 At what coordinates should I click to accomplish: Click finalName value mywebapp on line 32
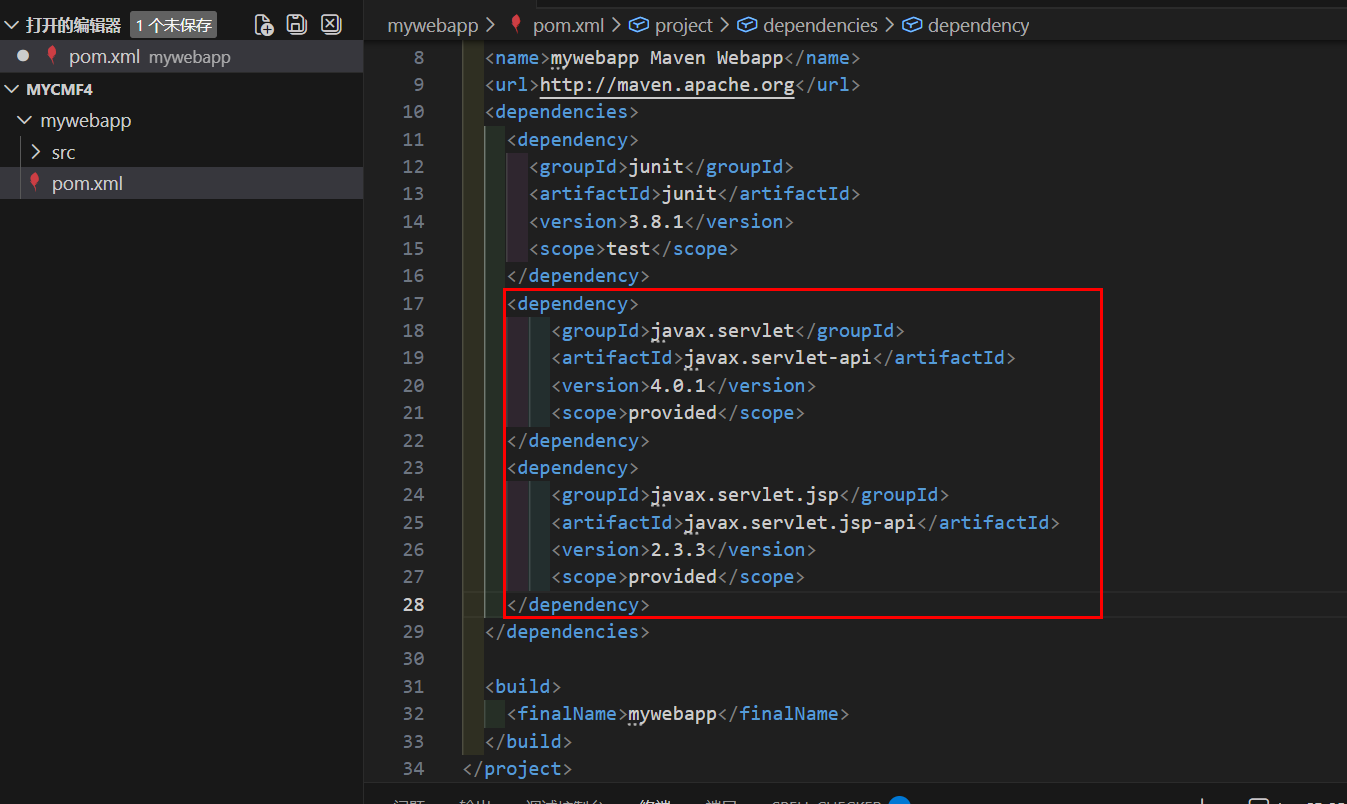point(672,714)
